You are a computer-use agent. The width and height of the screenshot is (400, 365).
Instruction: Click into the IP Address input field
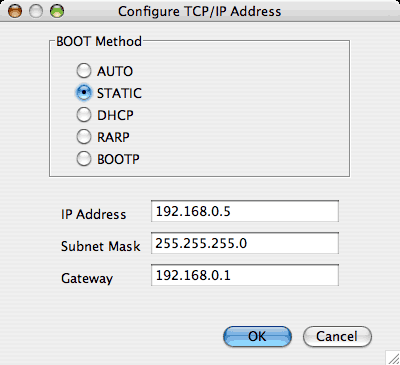245,211
